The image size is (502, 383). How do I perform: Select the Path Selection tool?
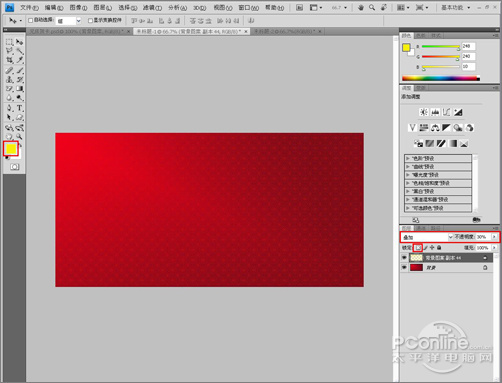coord(9,117)
